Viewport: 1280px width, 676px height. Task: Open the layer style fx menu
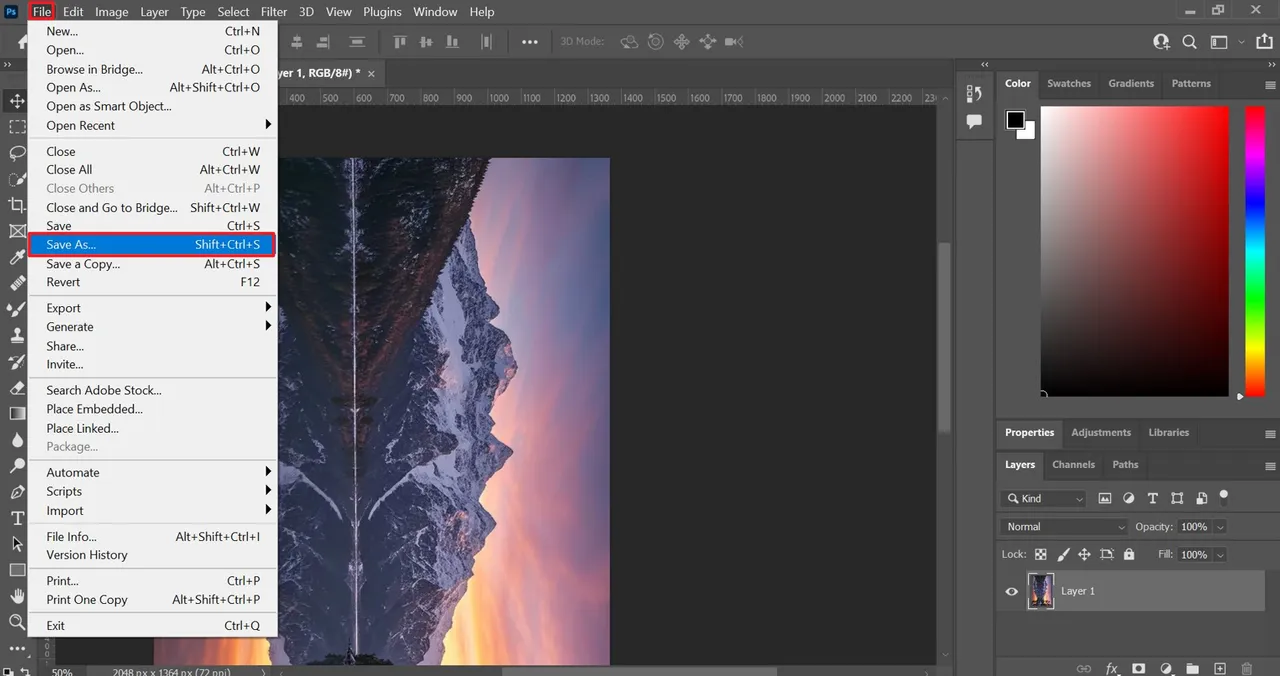pyautogui.click(x=1111, y=668)
